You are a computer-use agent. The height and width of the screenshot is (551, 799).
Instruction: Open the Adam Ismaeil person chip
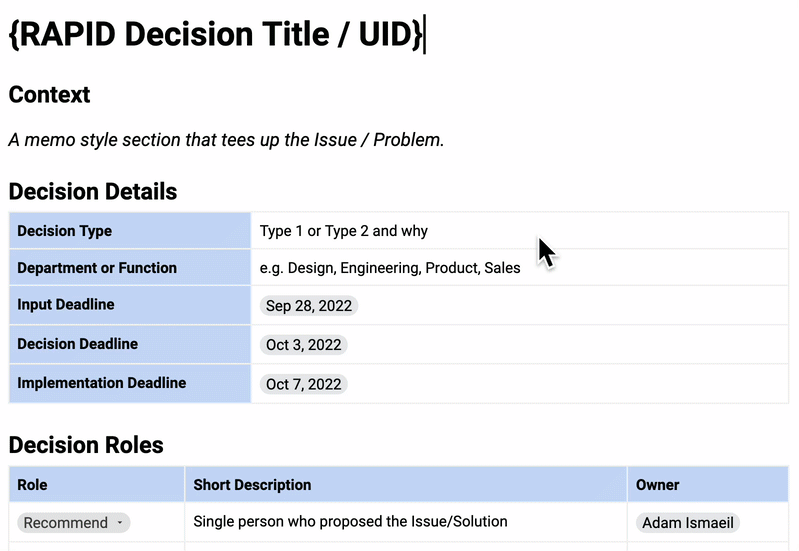(x=687, y=522)
